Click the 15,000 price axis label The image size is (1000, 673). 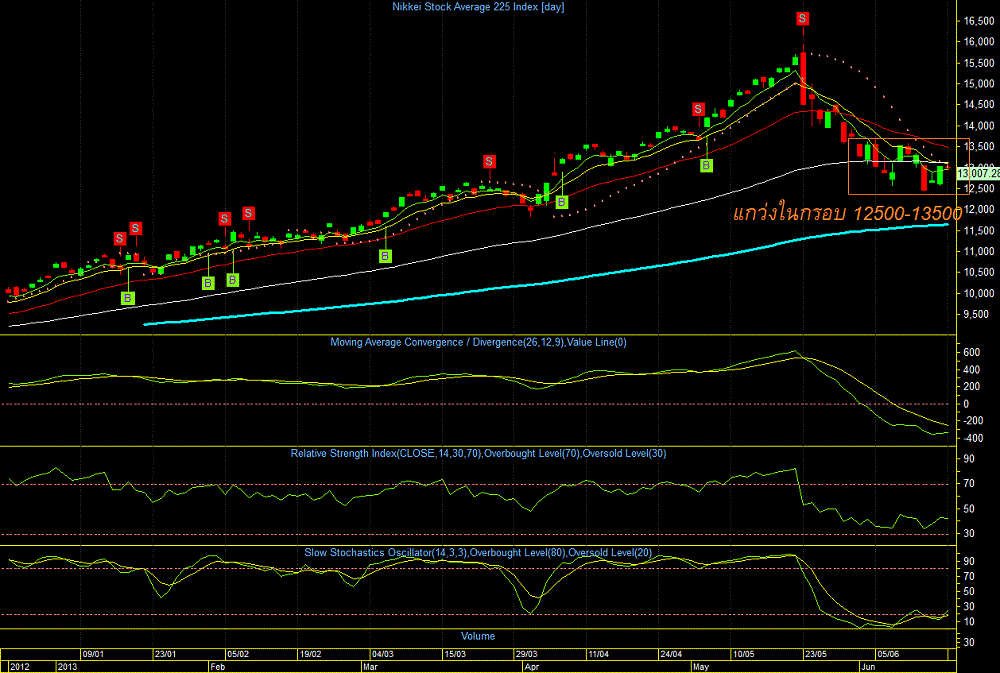click(979, 84)
